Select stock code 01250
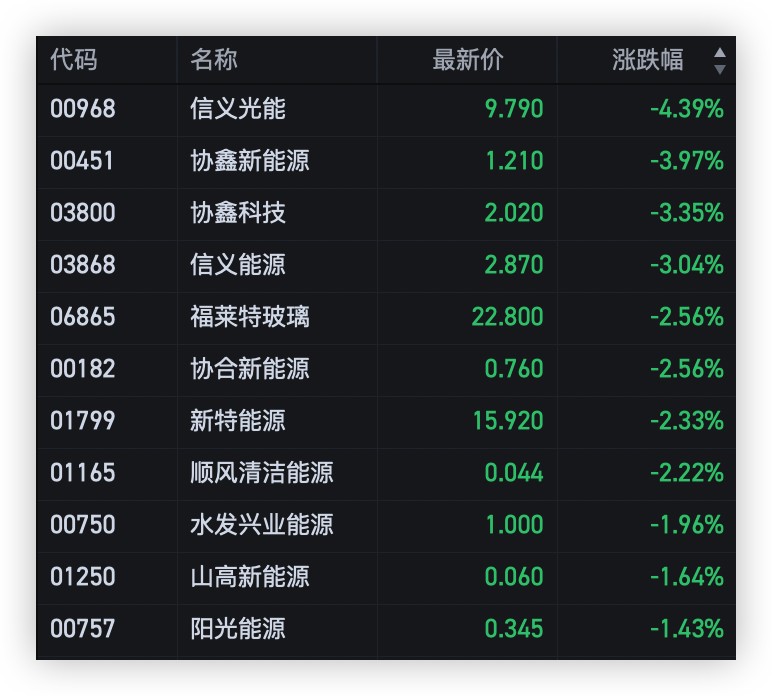This screenshot has width=772, height=696. coord(83,577)
